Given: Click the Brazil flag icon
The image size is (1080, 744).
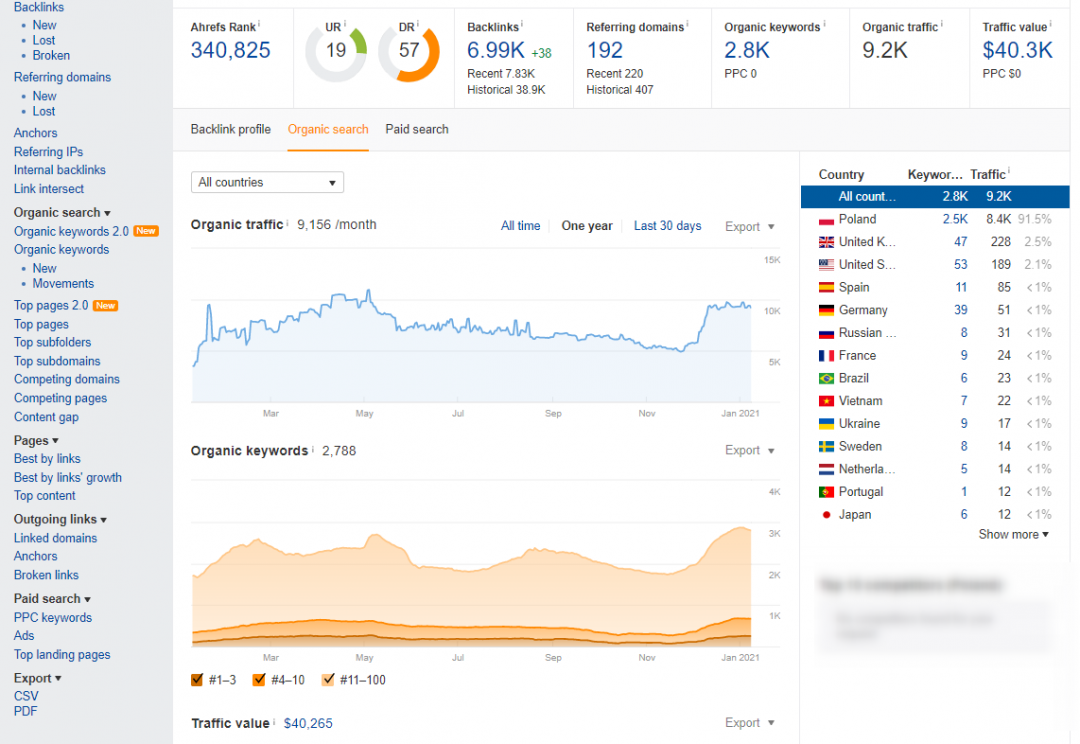Looking at the screenshot, I should [x=826, y=379].
